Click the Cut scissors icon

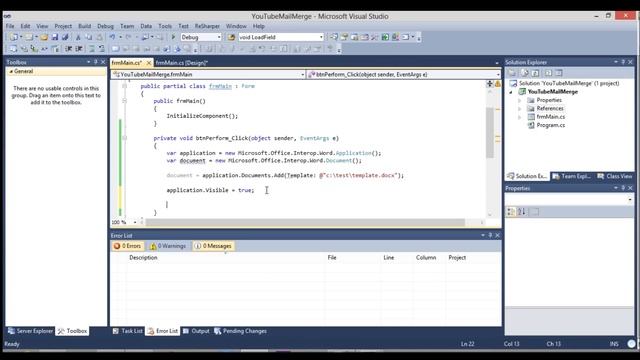pos(78,37)
